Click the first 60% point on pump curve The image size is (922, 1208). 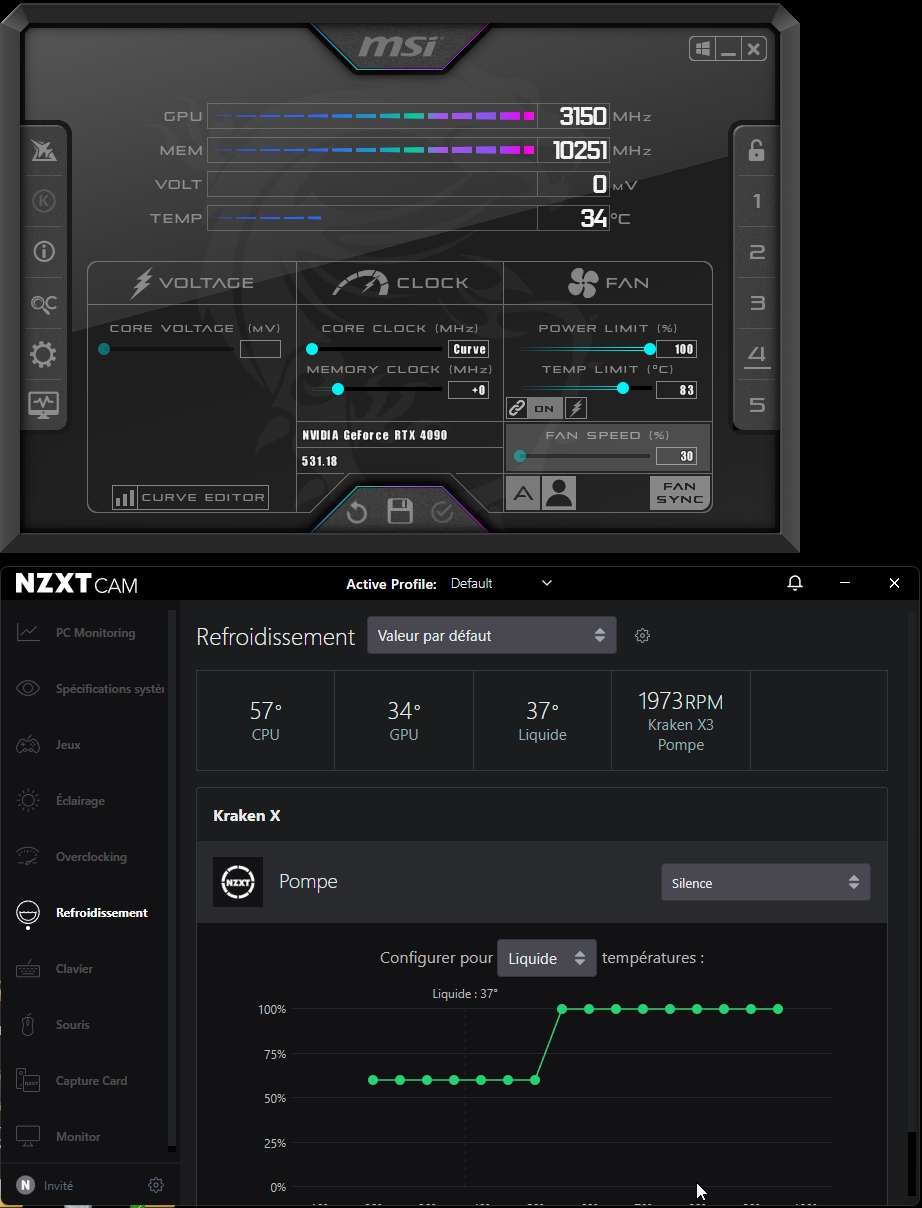click(x=373, y=1080)
